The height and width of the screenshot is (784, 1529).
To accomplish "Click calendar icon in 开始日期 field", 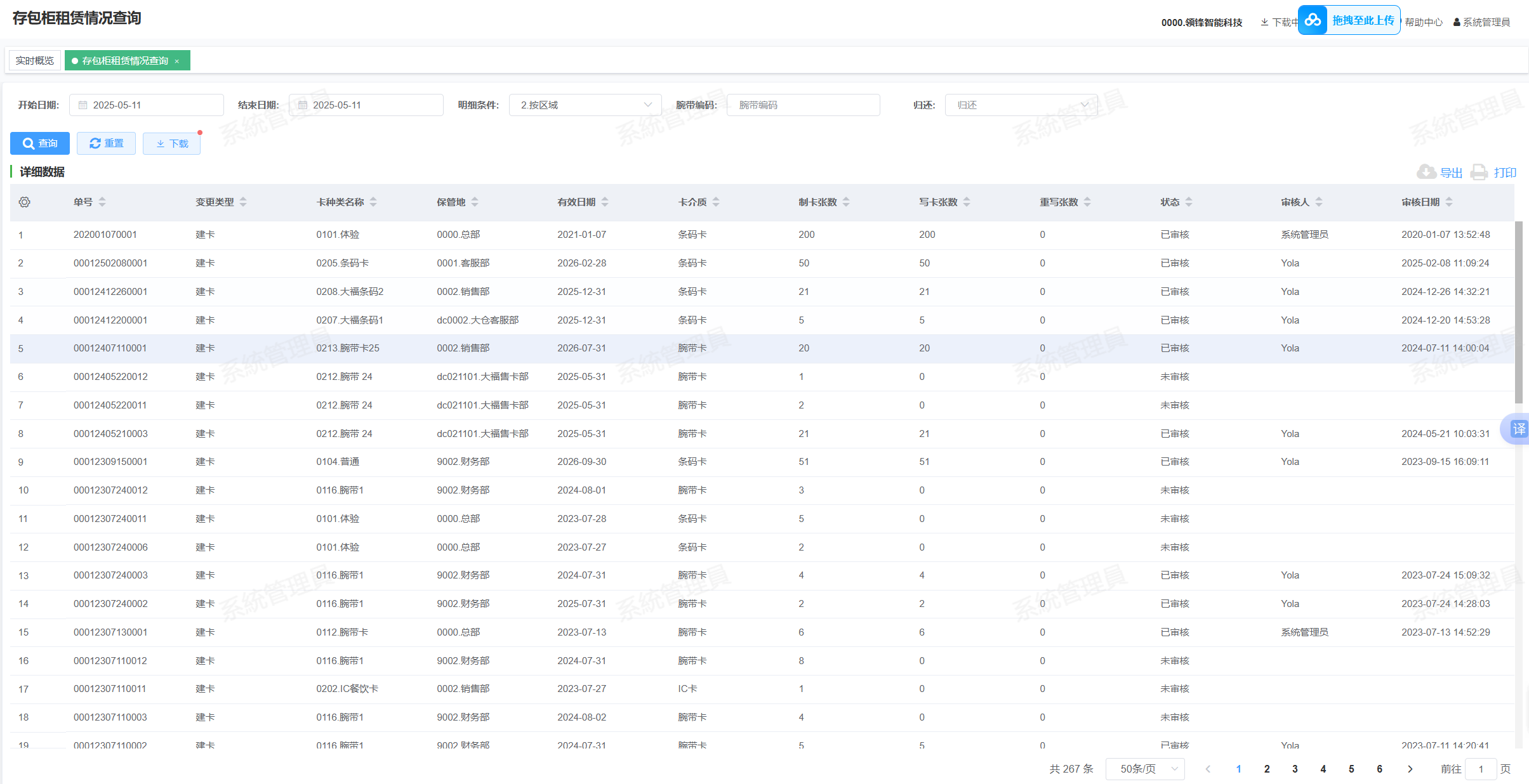I will [x=83, y=105].
